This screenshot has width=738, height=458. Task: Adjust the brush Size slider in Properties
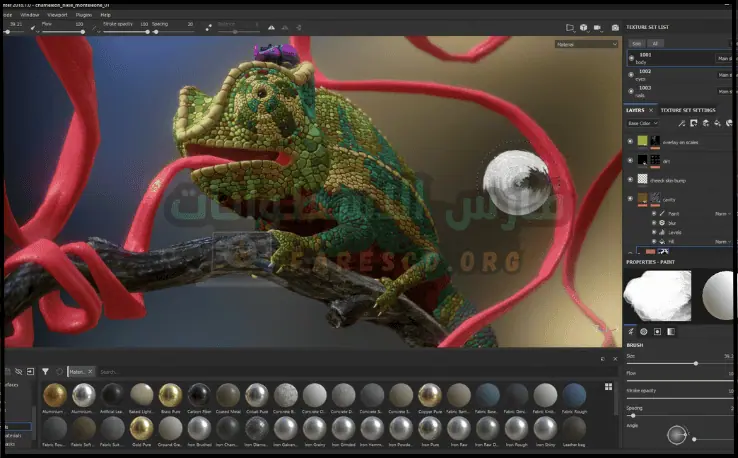695,362
